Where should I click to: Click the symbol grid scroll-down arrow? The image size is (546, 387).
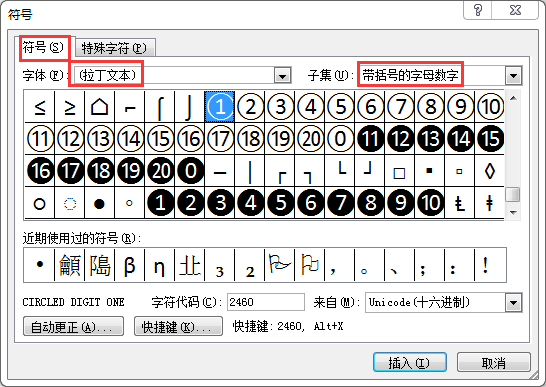pos(513,212)
